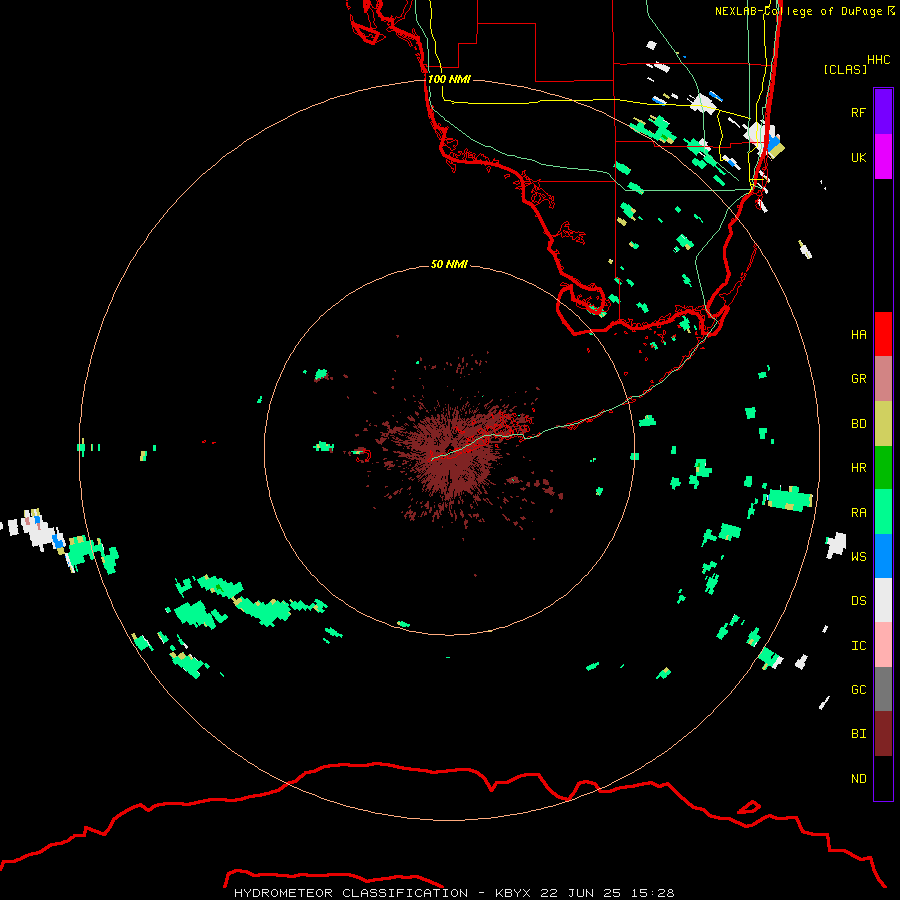Click the UK magenta legend swatch
Screen dimensions: 900x900
pos(883,157)
